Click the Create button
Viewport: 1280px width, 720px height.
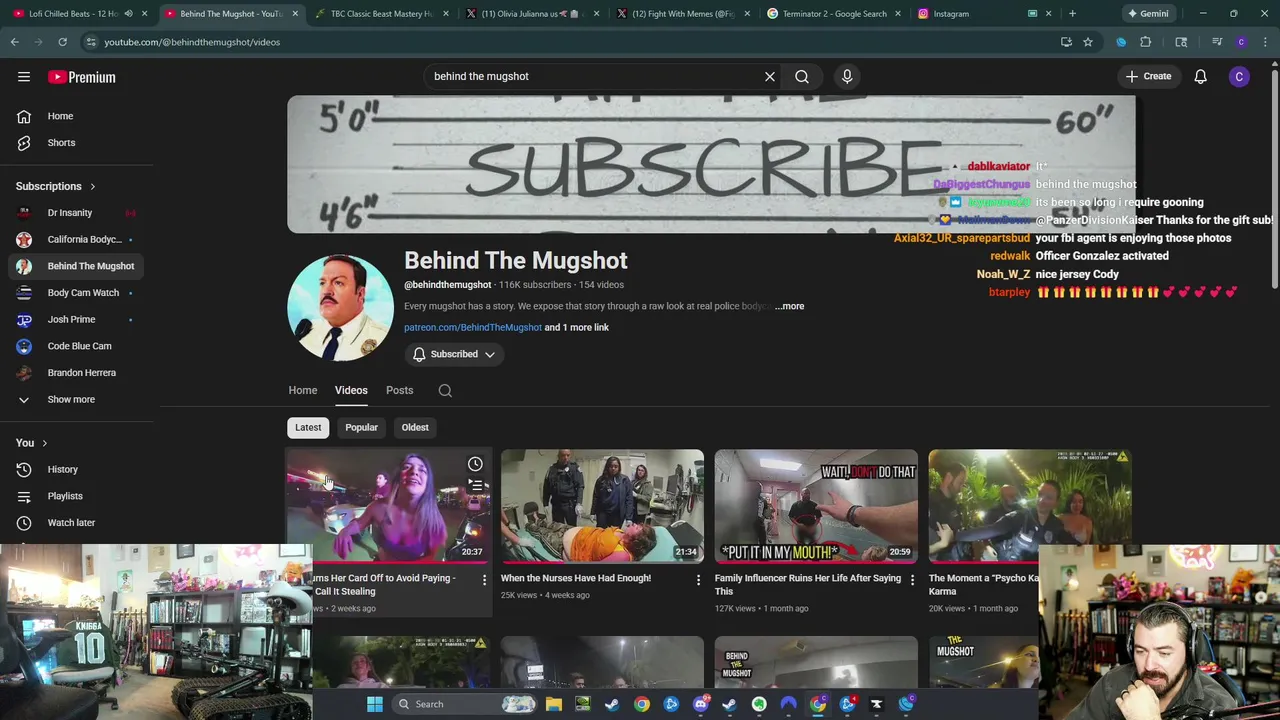[x=1148, y=76]
